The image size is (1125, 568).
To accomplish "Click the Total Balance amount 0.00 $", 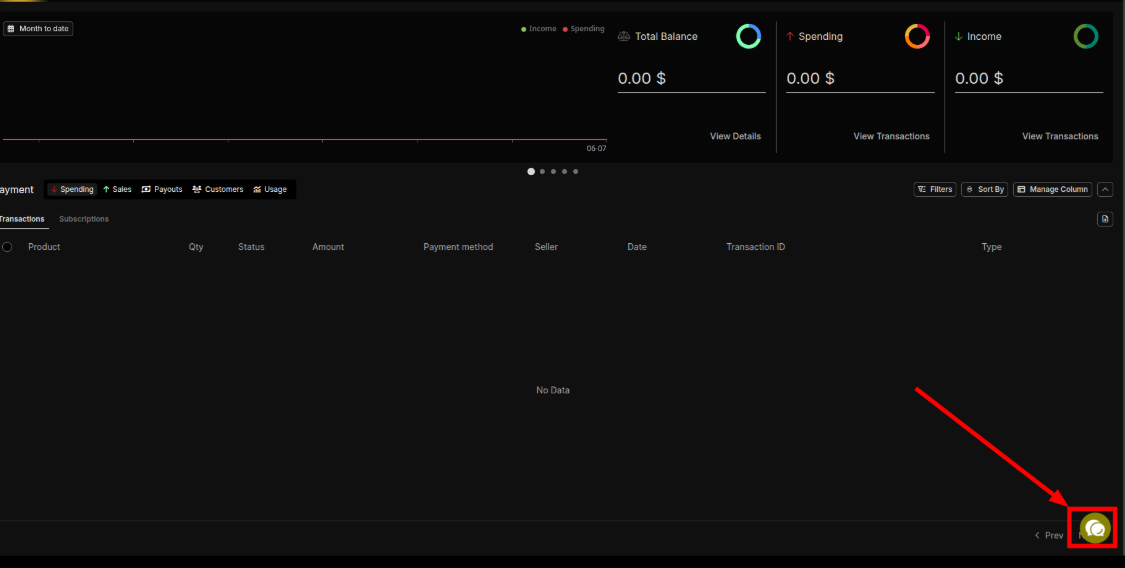I will 641,78.
